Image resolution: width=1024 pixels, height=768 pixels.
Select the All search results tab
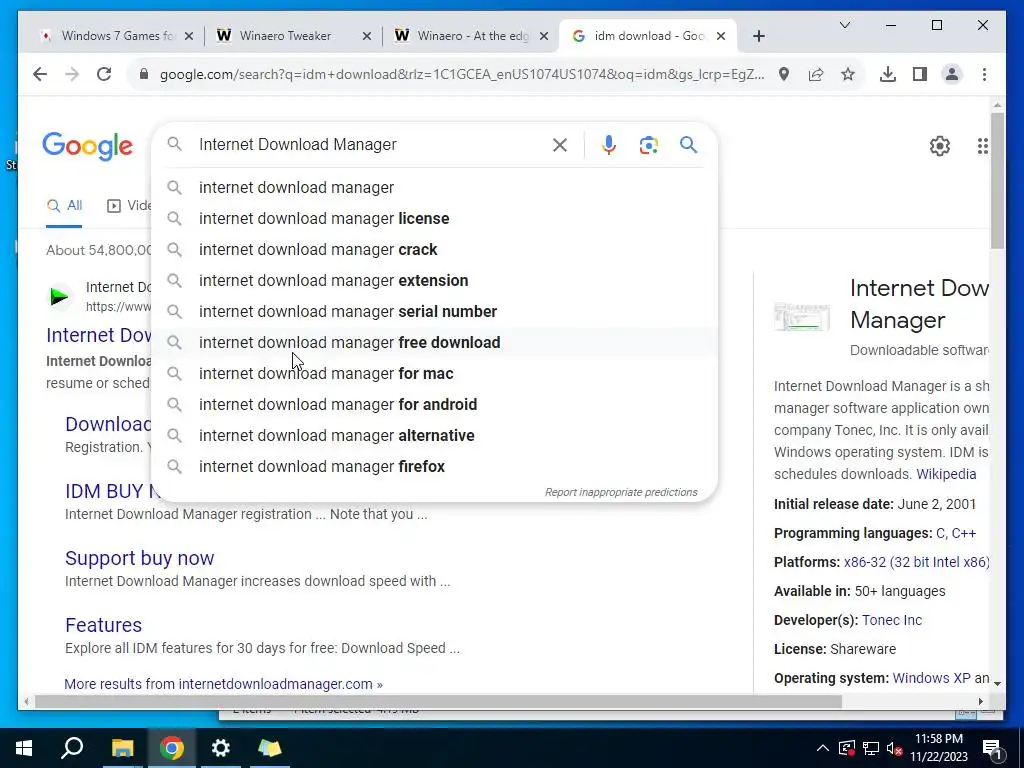[64, 206]
